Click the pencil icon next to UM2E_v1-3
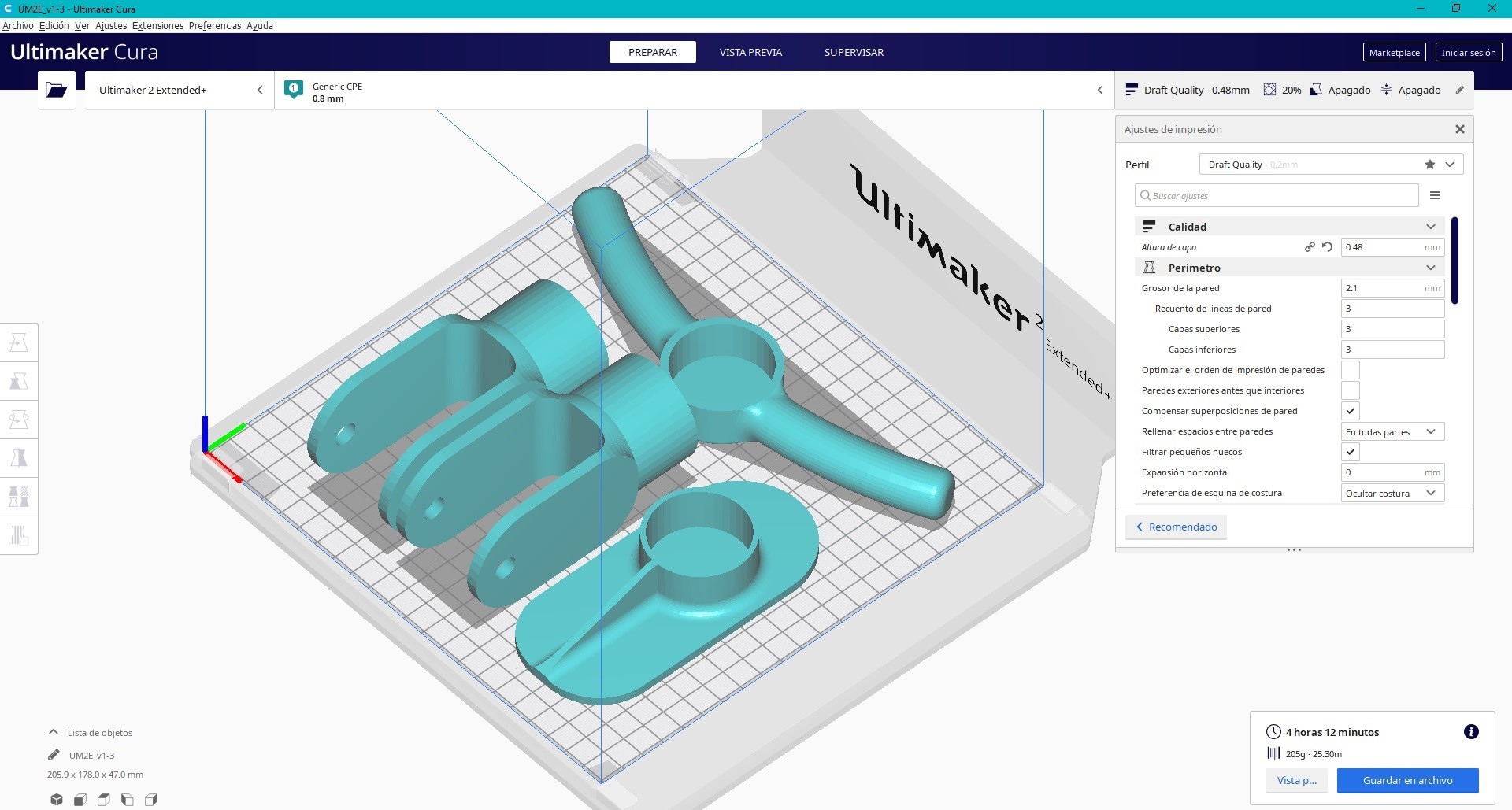Viewport: 1512px width, 810px height. click(x=54, y=755)
